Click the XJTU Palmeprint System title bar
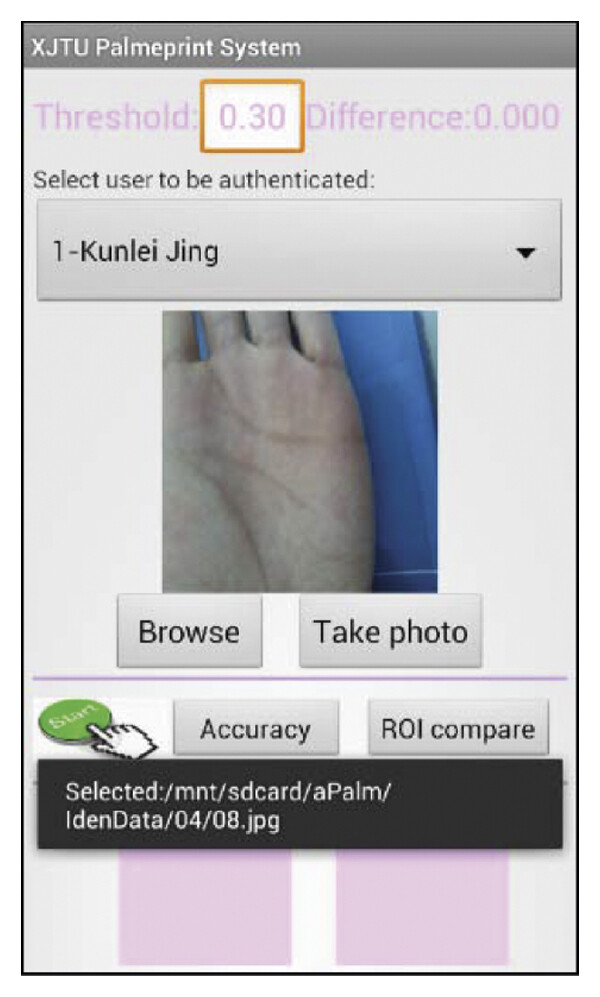The image size is (600, 997). tap(300, 47)
